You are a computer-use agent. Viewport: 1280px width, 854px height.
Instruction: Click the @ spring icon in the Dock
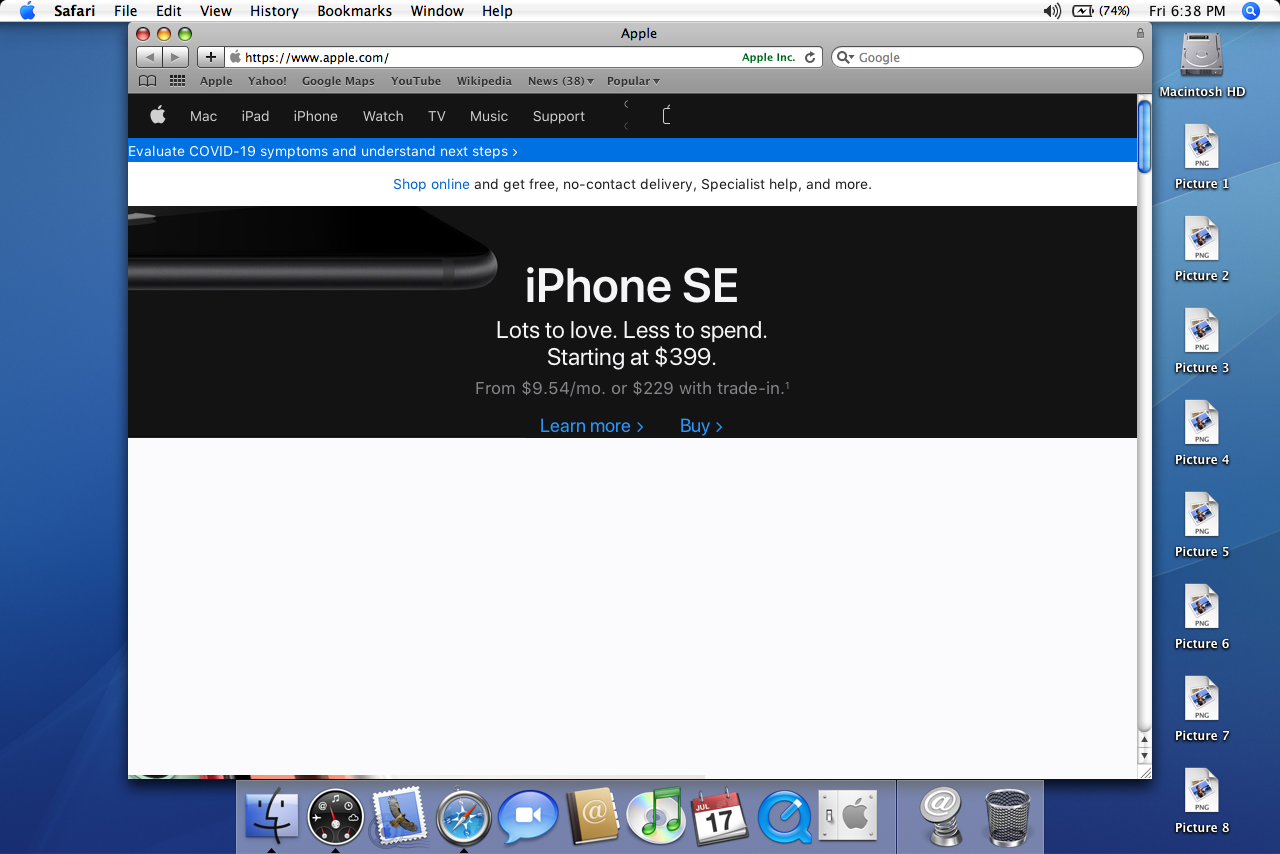pos(940,815)
